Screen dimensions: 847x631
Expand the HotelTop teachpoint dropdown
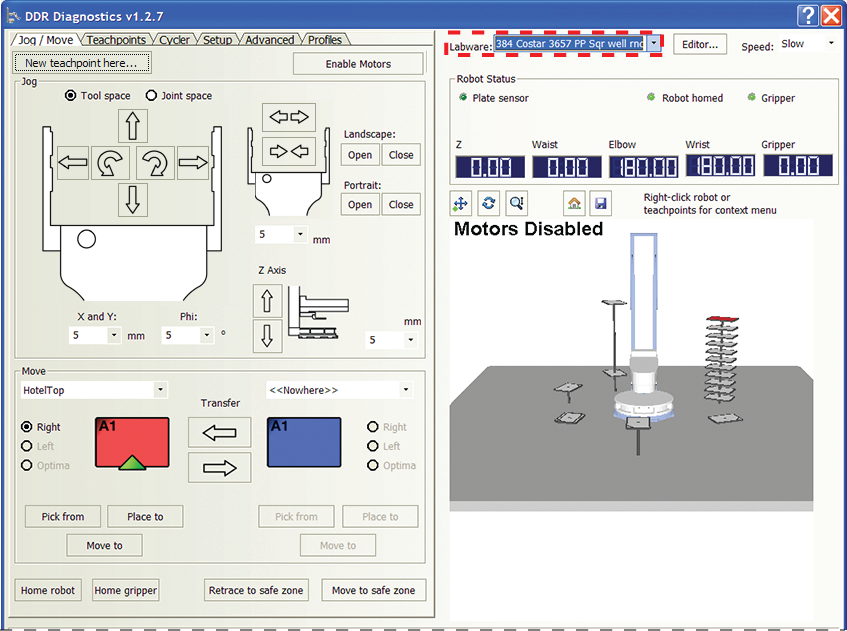pos(160,390)
